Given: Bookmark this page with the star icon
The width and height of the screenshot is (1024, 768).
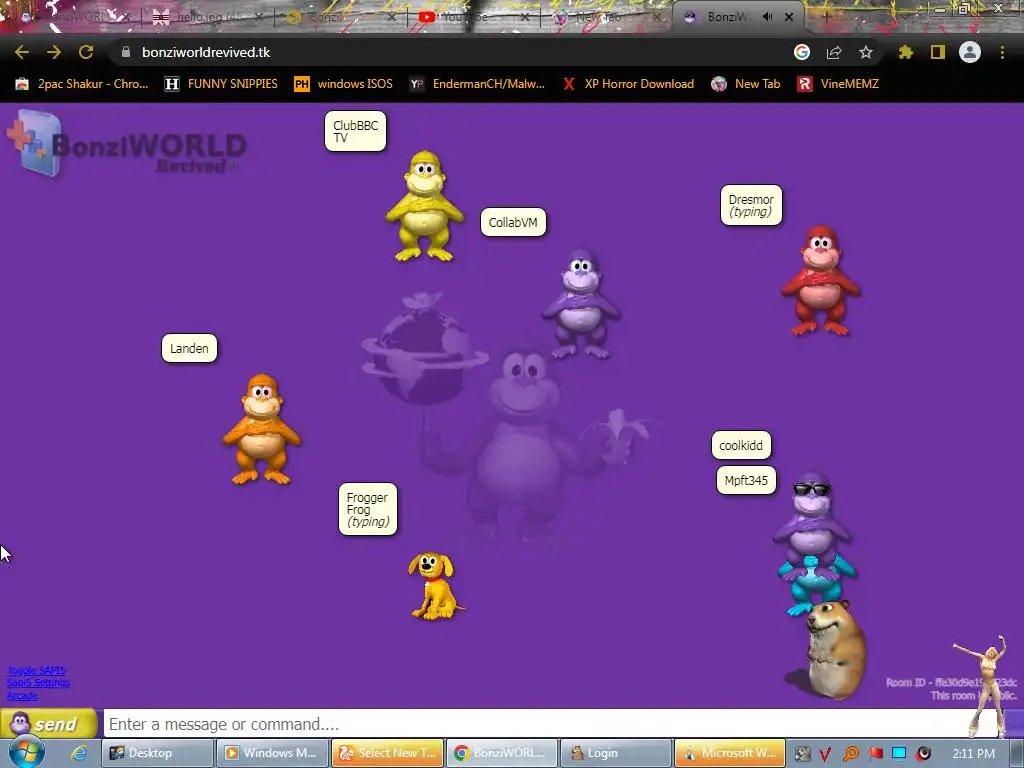Looking at the screenshot, I should click(x=865, y=52).
